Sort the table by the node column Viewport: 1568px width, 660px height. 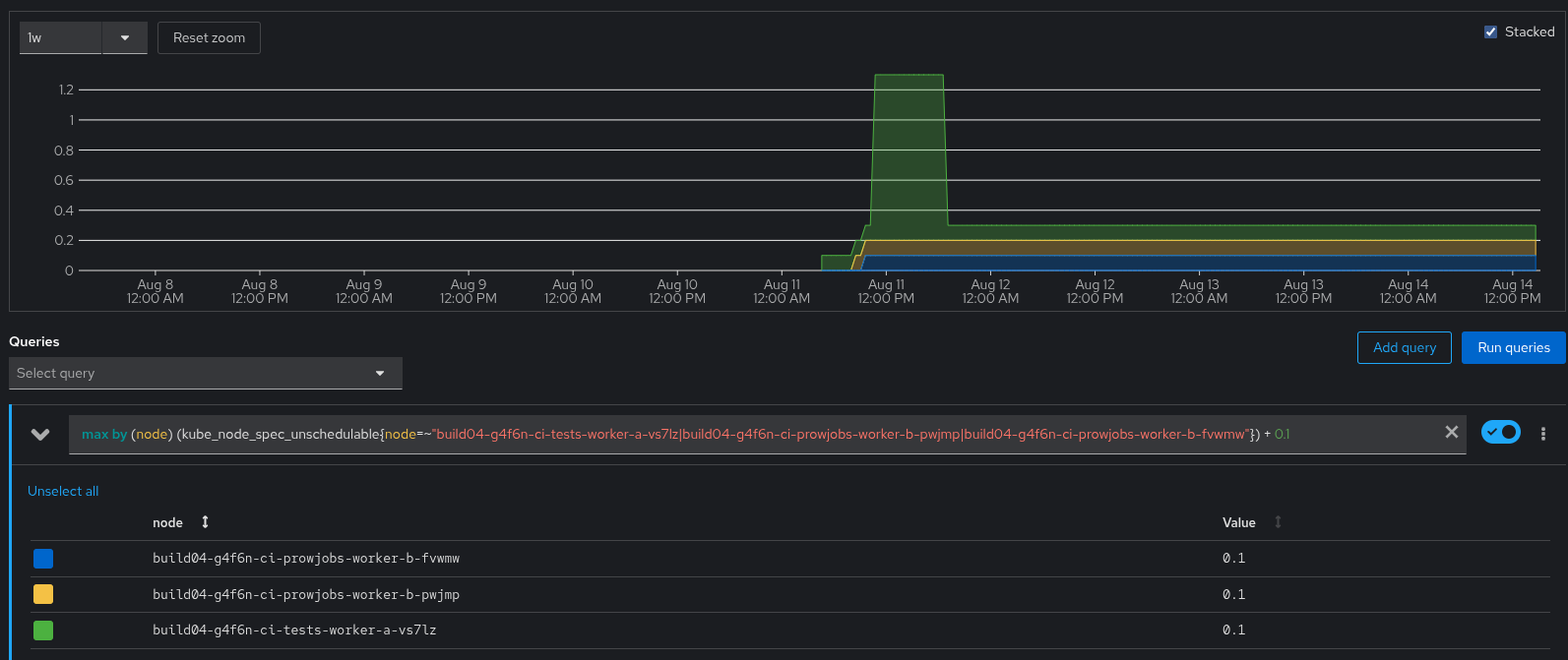pos(205,522)
